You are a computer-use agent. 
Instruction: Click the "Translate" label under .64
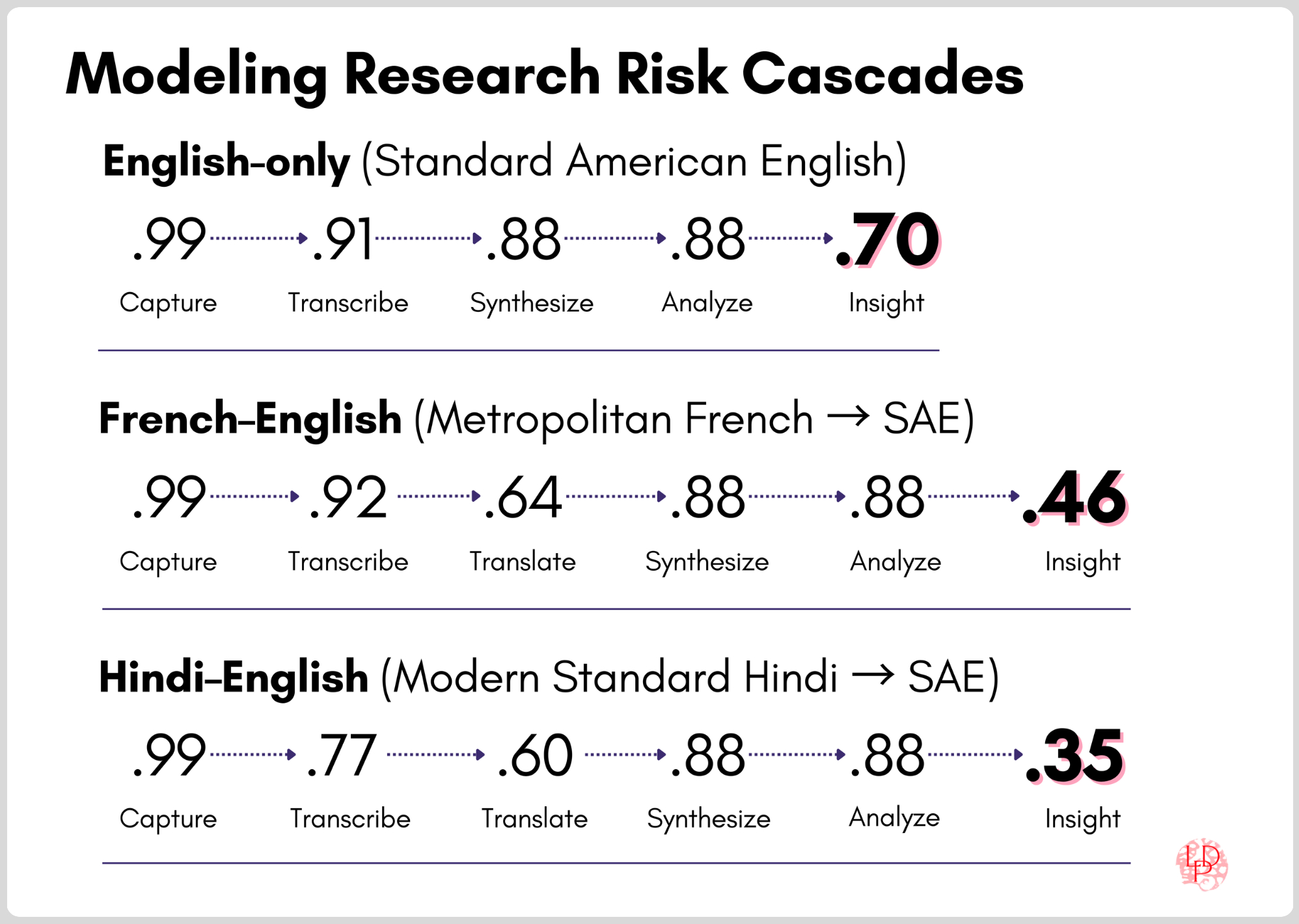coord(523,562)
